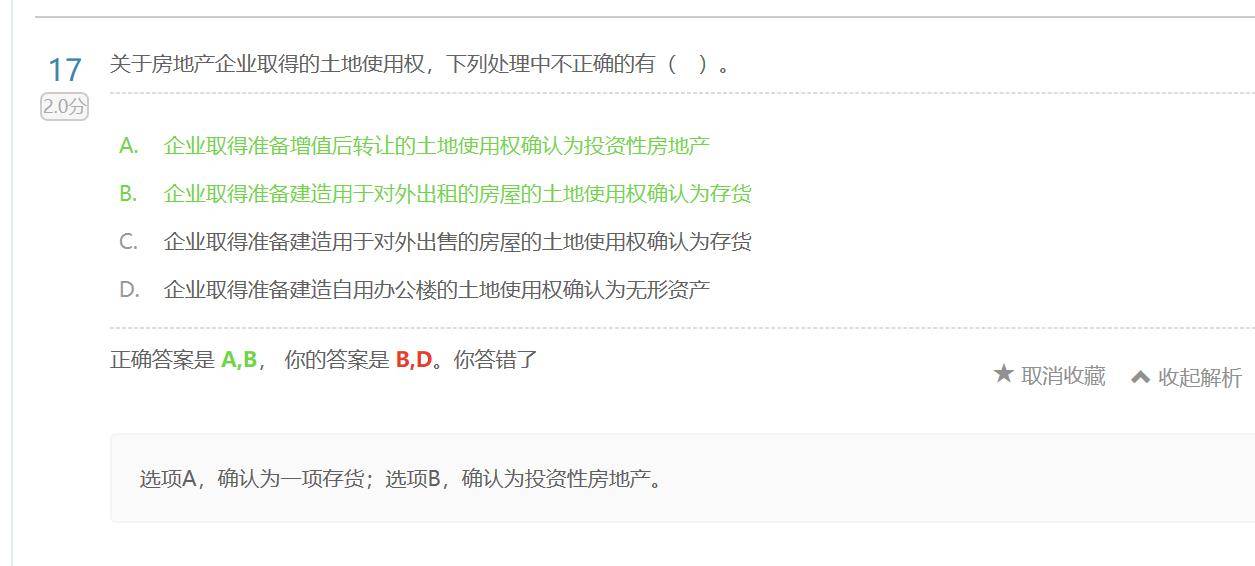The width and height of the screenshot is (1255, 566).
Task: Click the up chevron icon beside 收起解析
Action: pos(1140,377)
